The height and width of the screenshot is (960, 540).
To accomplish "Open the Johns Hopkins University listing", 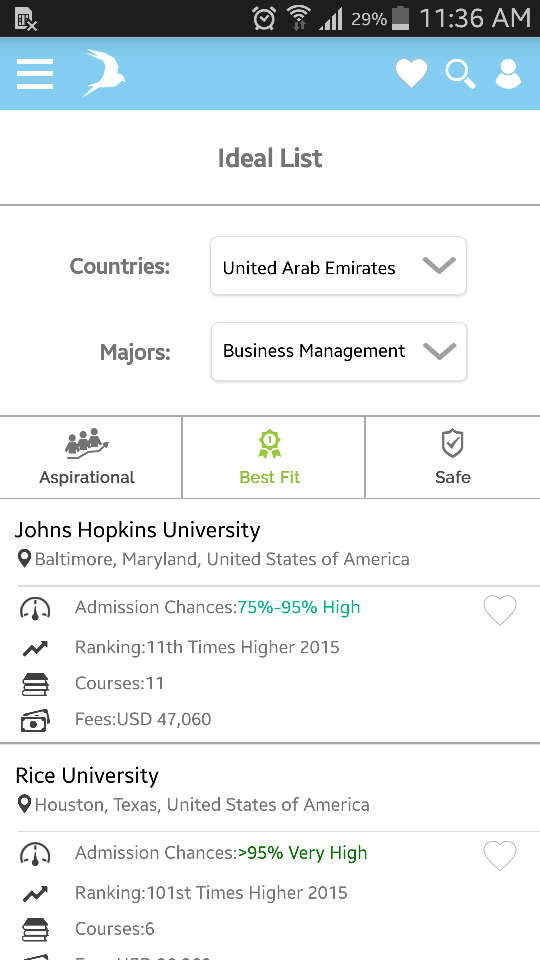I will [x=137, y=530].
